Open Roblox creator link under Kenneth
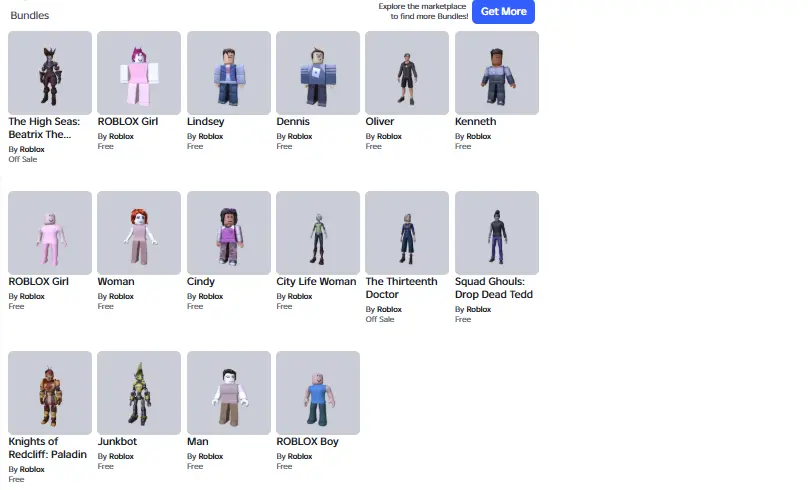The image size is (808, 490). 479,137
